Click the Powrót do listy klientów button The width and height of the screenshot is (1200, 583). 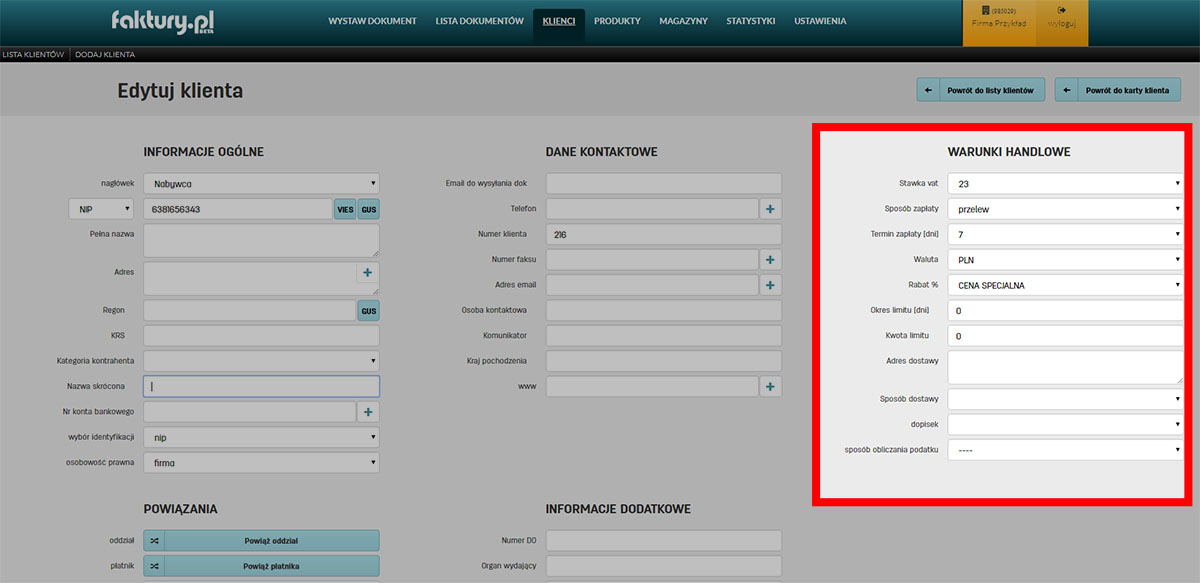click(981, 90)
